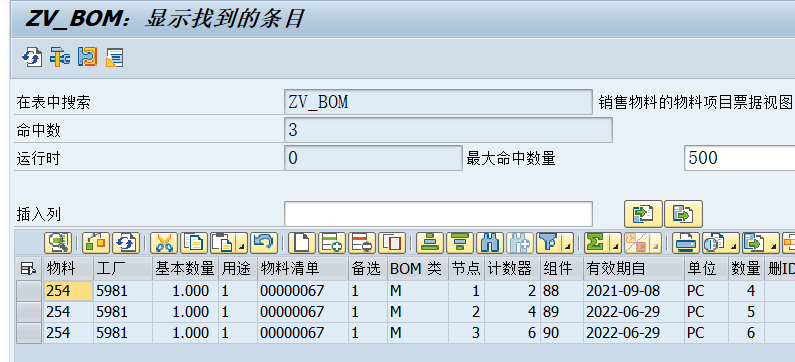
Task: Click the 物料 column header
Action: [68, 269]
